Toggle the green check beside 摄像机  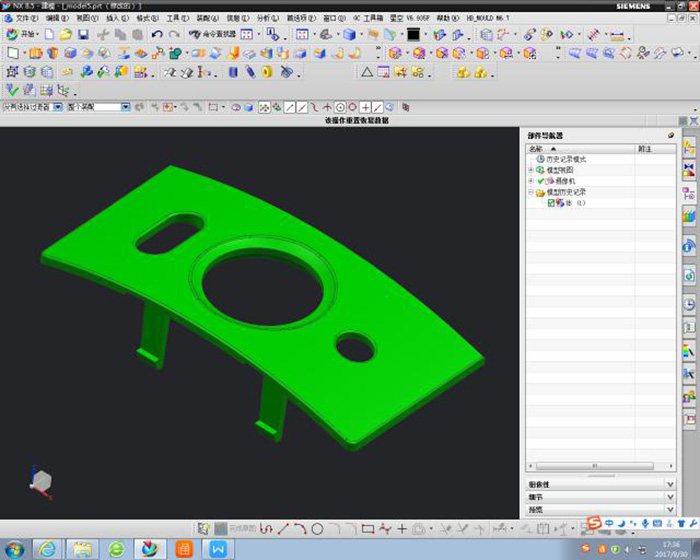pyautogui.click(x=540, y=181)
